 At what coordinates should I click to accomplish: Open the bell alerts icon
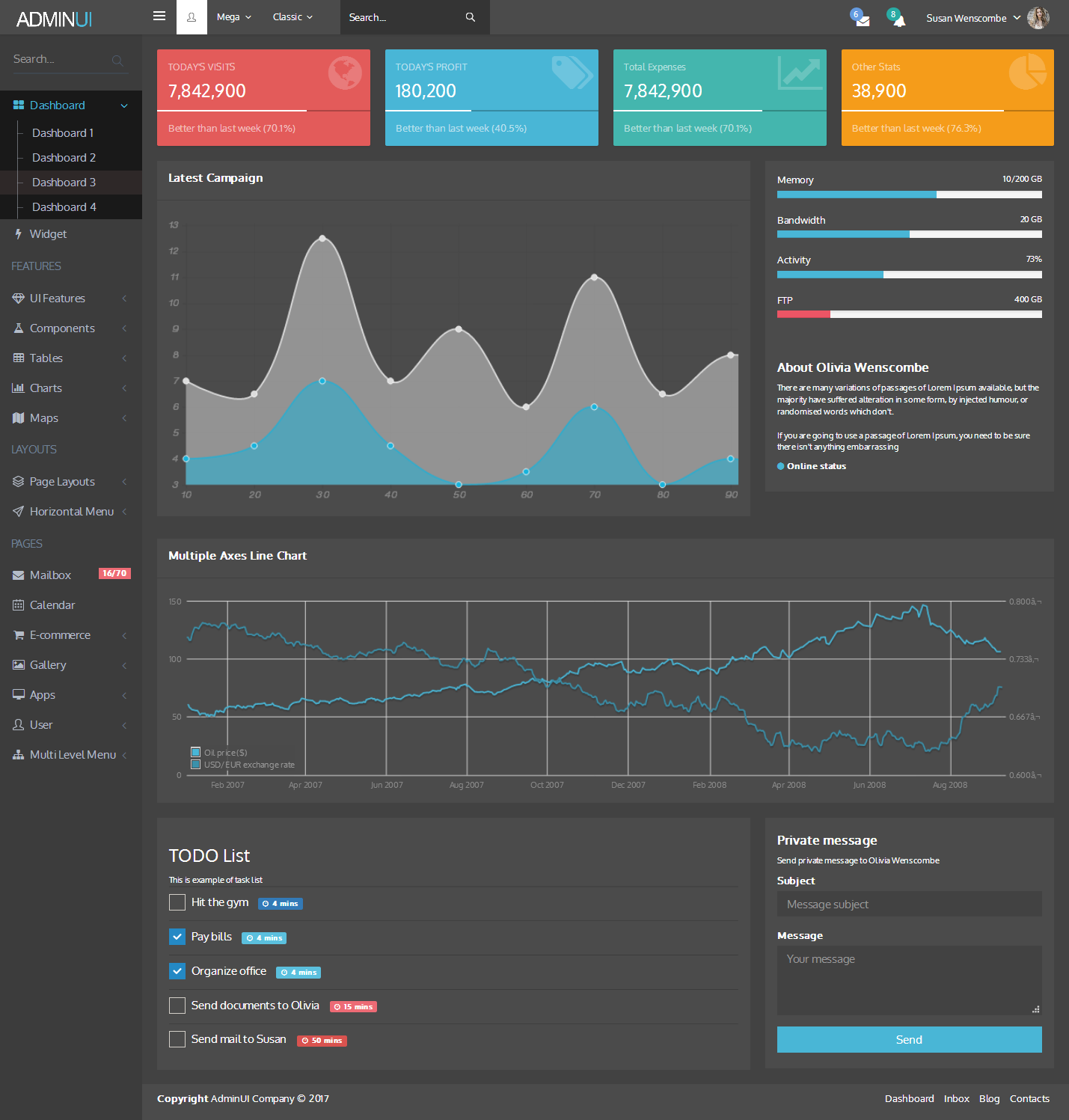pos(899,21)
